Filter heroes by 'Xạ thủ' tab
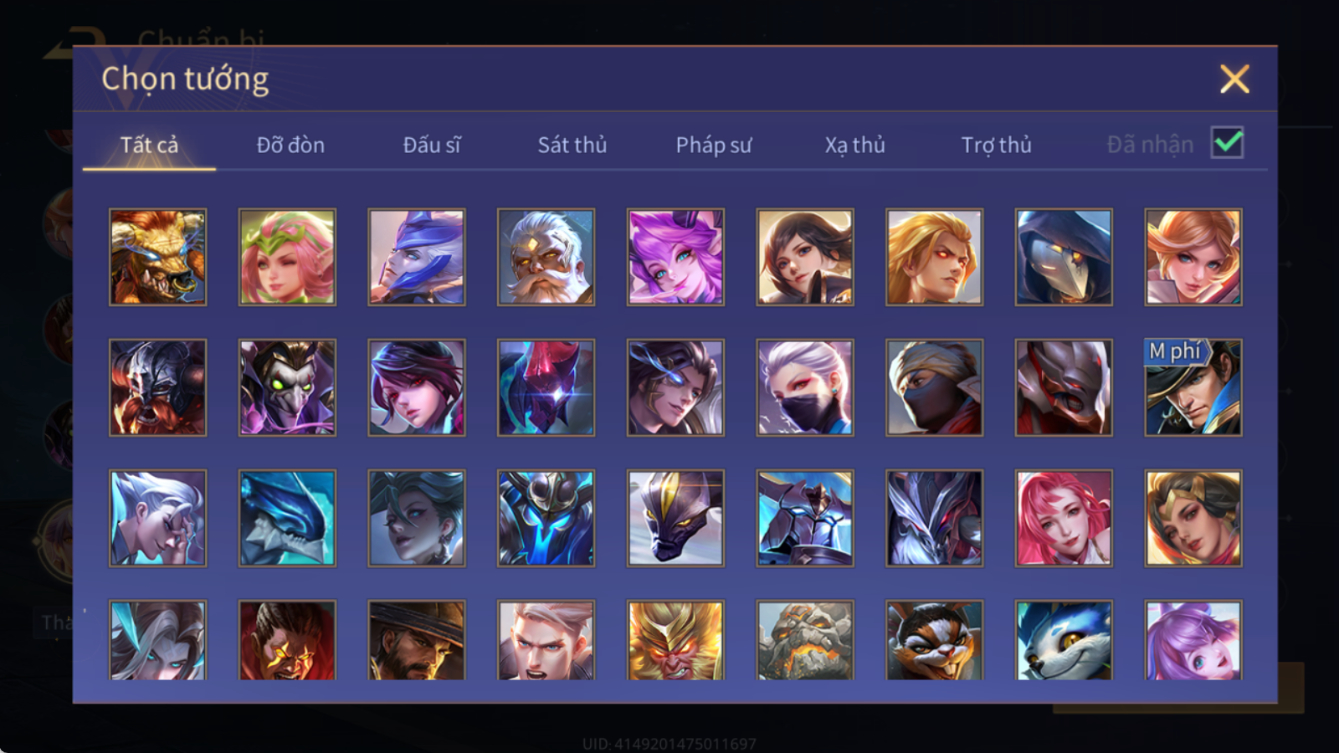Image resolution: width=1339 pixels, height=753 pixels. click(x=855, y=145)
